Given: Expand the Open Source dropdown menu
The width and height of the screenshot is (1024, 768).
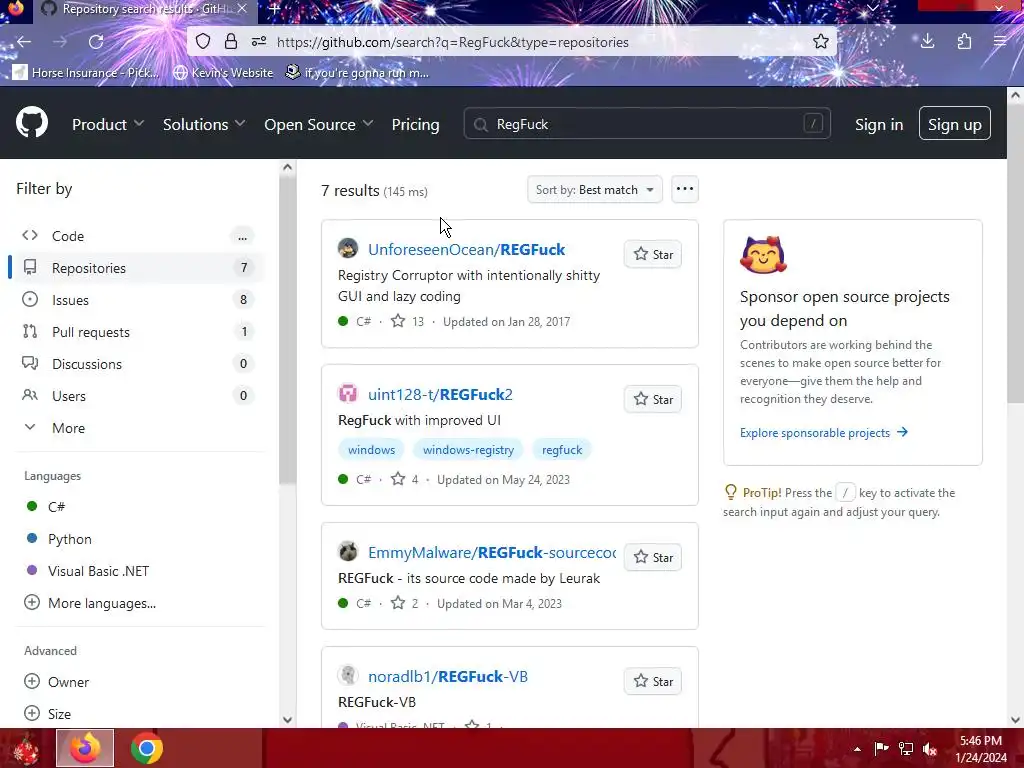Looking at the screenshot, I should [318, 124].
